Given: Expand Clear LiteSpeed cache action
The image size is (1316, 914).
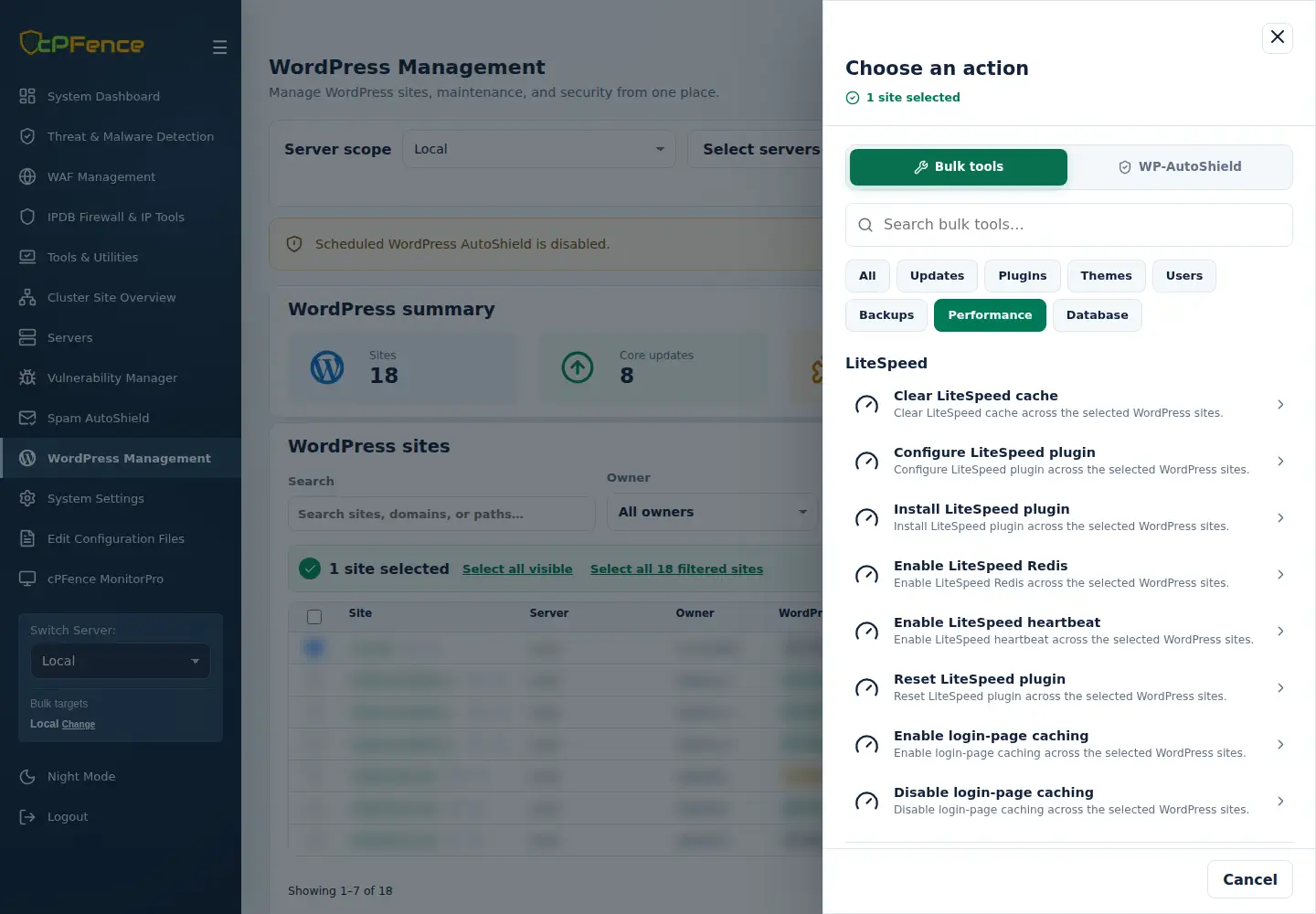Looking at the screenshot, I should (x=1069, y=404).
